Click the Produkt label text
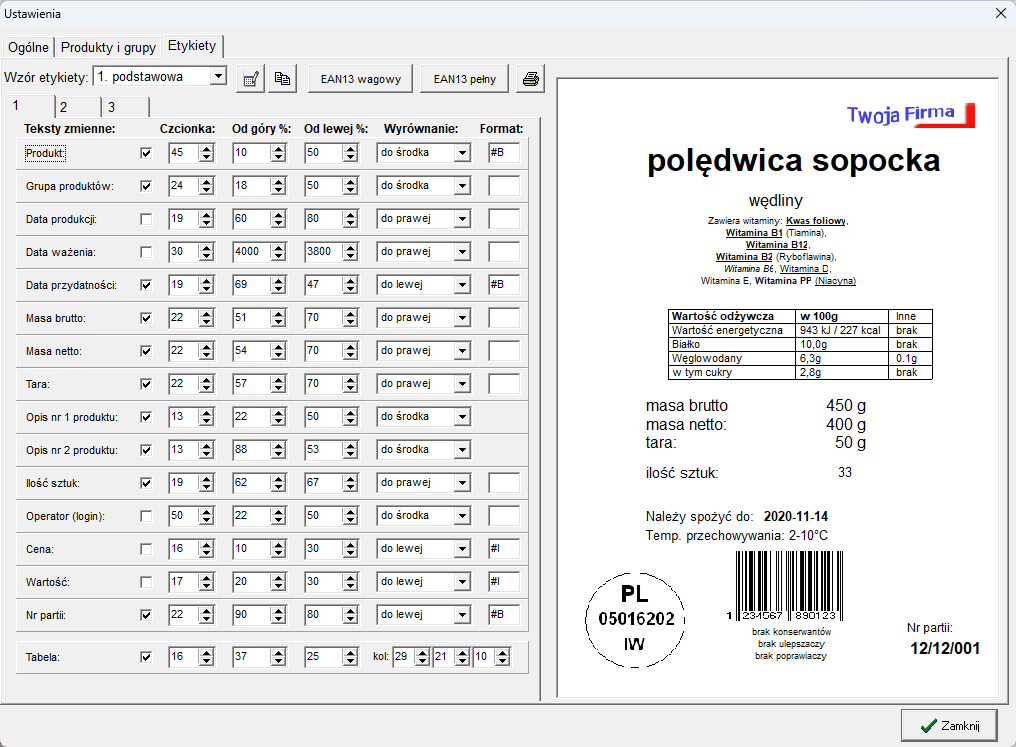1016x747 pixels. [x=45, y=154]
